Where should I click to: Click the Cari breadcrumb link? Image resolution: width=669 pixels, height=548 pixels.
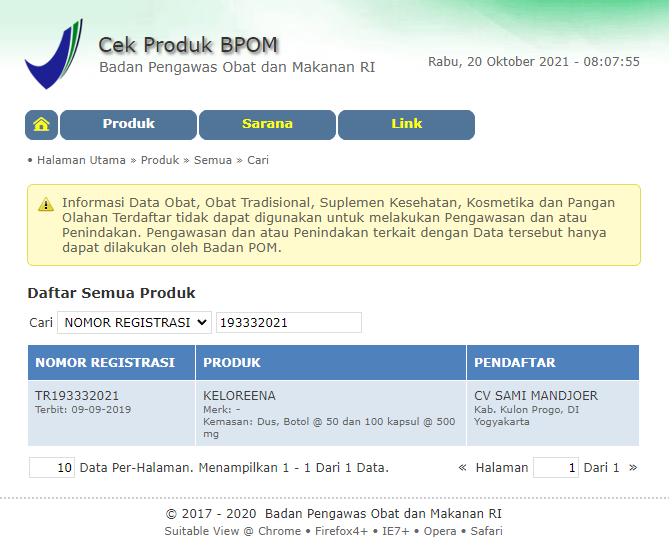[x=258, y=160]
